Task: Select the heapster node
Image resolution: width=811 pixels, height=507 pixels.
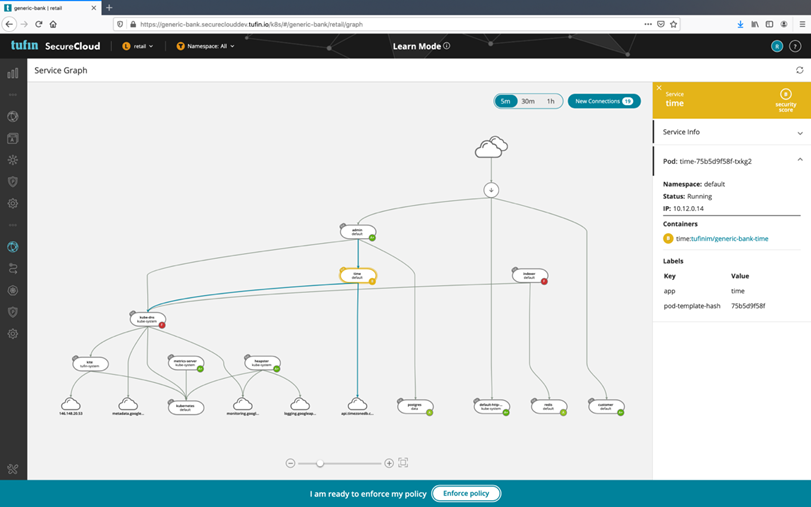Action: tap(262, 363)
